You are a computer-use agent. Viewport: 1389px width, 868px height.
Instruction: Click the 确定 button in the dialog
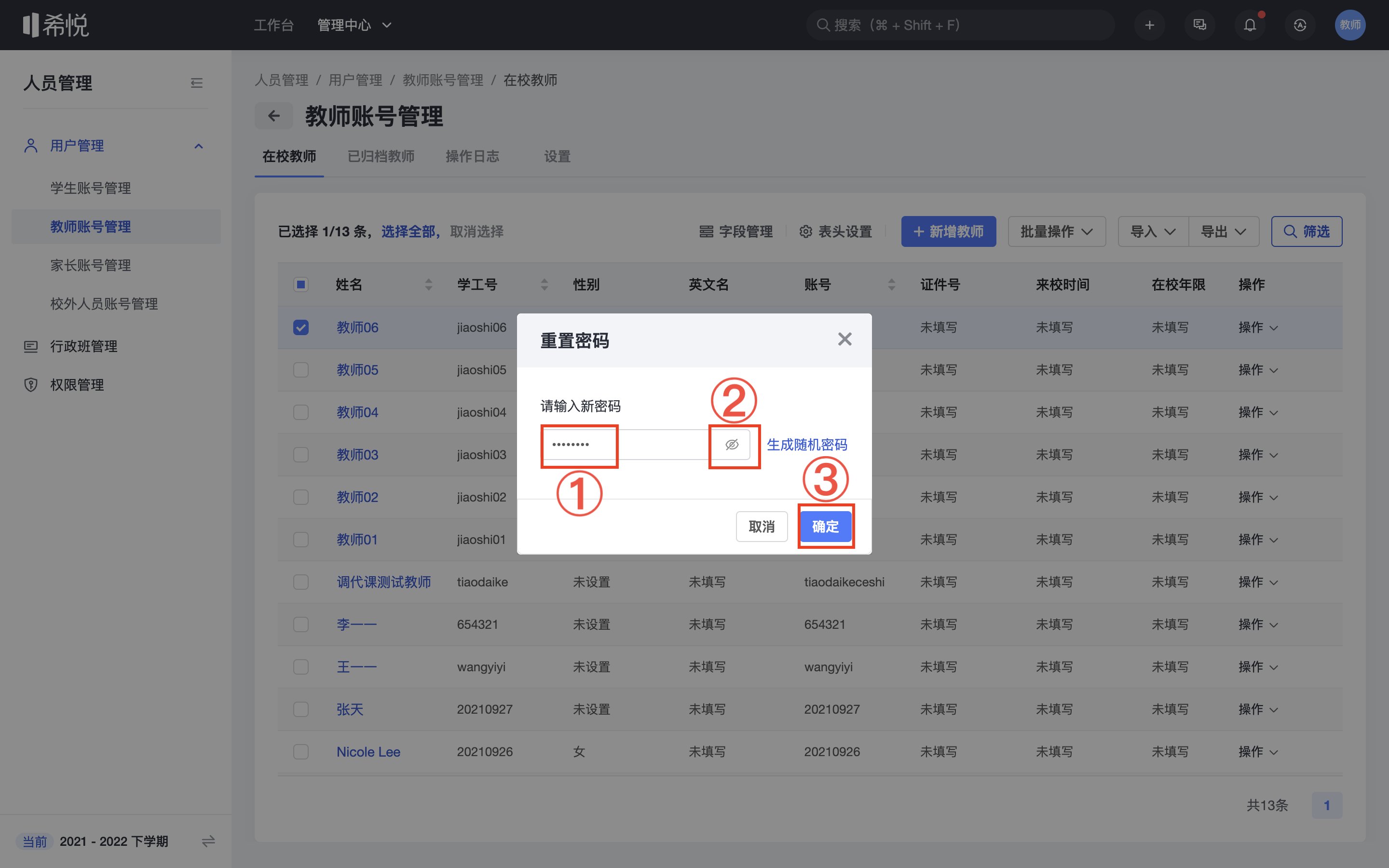click(825, 527)
